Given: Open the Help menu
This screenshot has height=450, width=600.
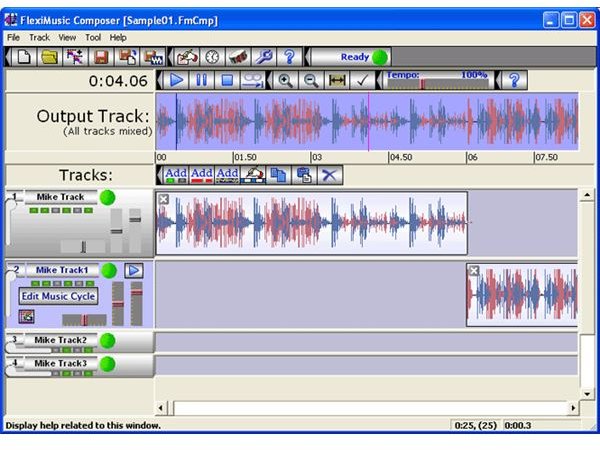Looking at the screenshot, I should point(118,38).
